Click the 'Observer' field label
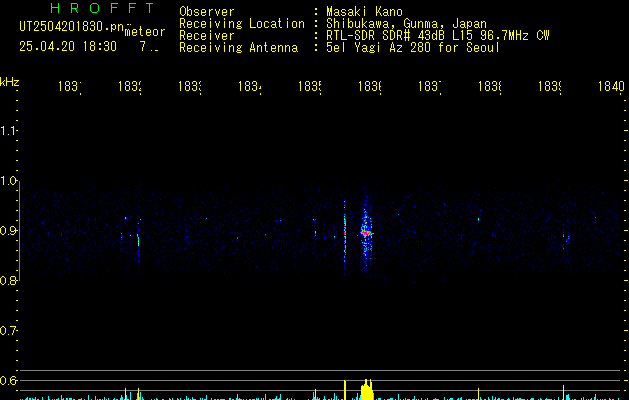 (207, 11)
